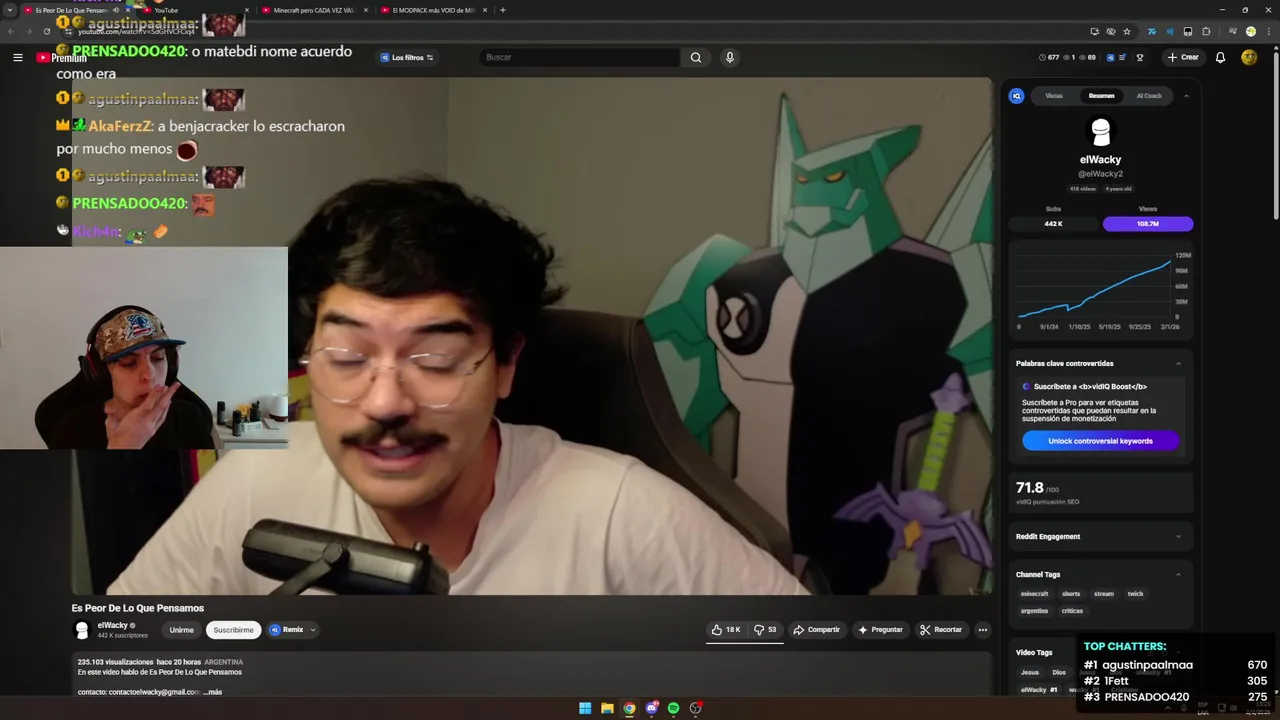
Task: Bookmark page with star icon
Action: [x=1127, y=31]
